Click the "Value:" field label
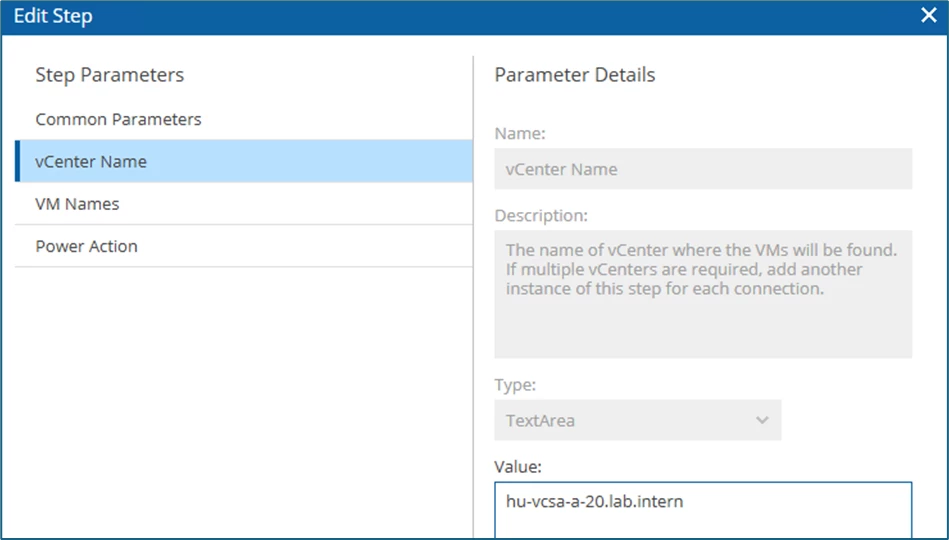This screenshot has width=949, height=540. (x=518, y=466)
